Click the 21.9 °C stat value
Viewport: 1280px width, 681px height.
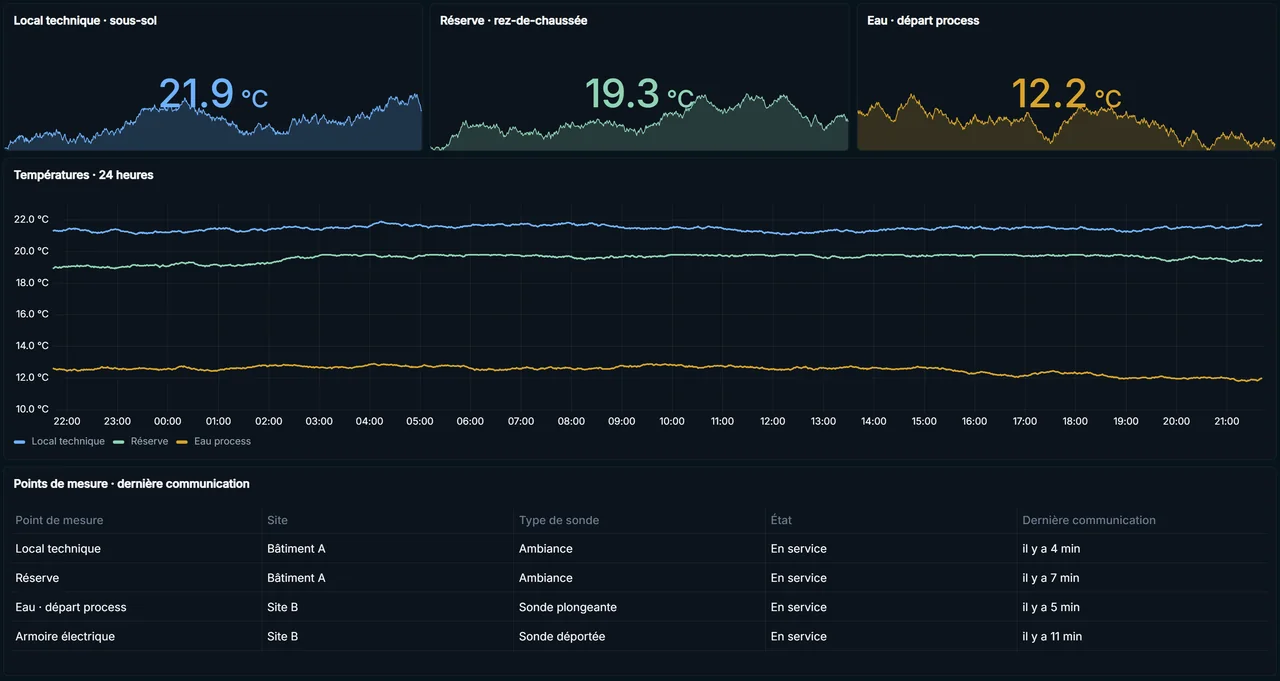pyautogui.click(x=213, y=94)
